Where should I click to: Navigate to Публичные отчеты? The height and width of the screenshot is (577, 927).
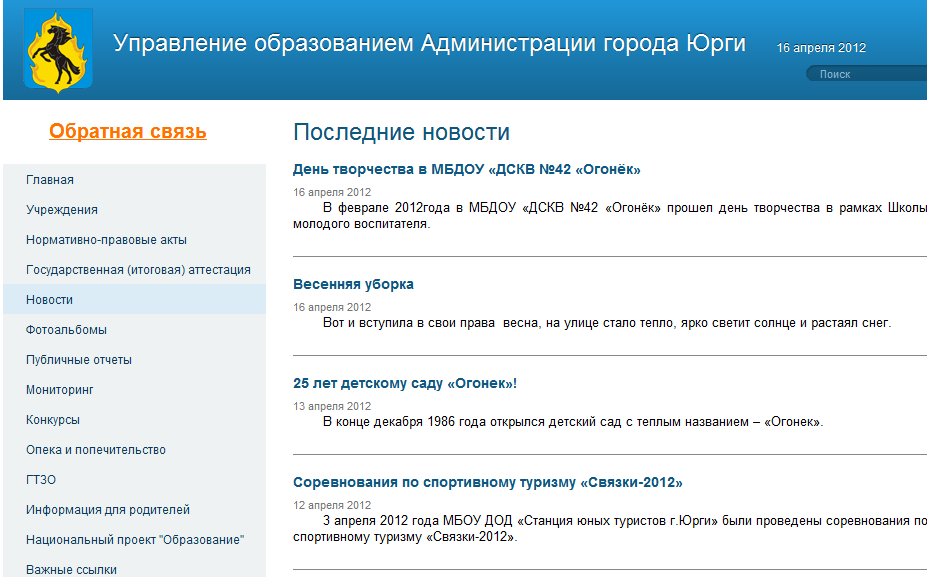click(x=79, y=360)
